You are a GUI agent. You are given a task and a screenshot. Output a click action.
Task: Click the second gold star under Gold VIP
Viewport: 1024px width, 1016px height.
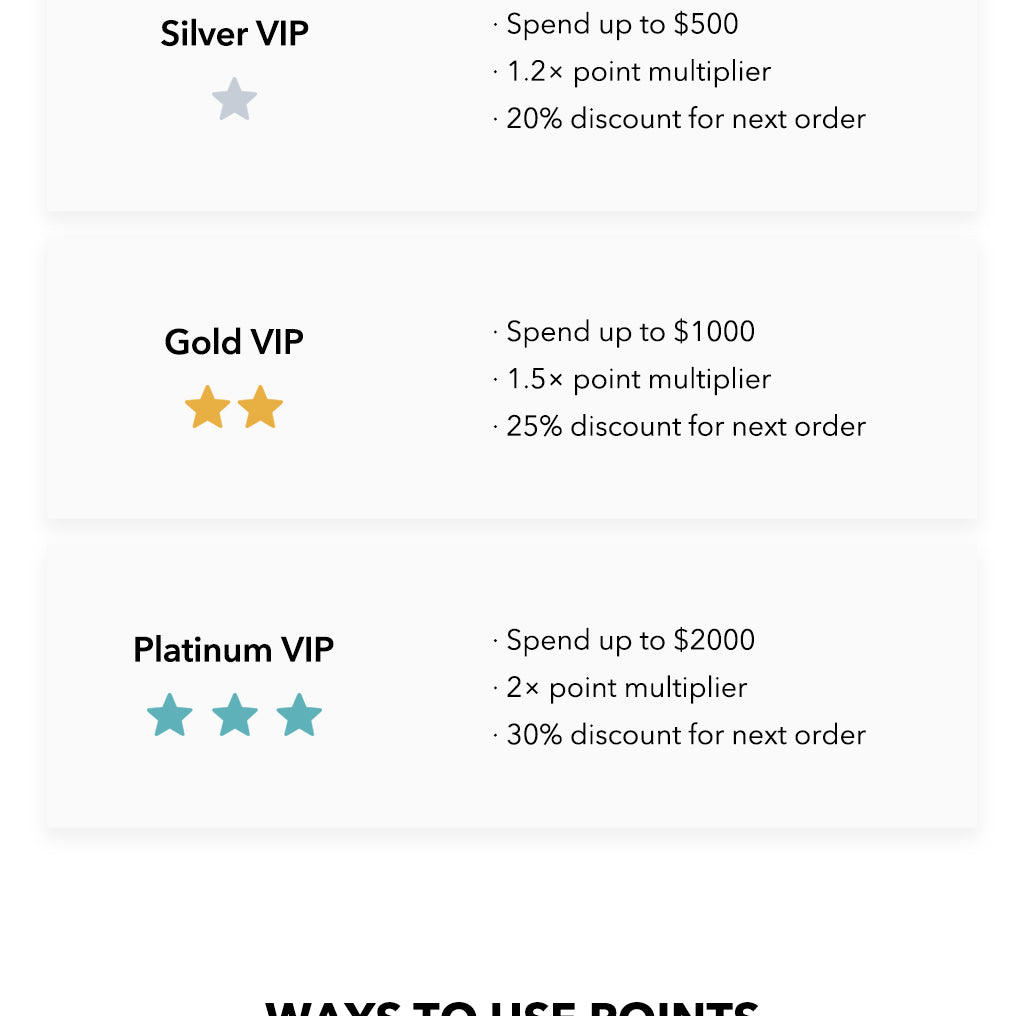[x=260, y=408]
